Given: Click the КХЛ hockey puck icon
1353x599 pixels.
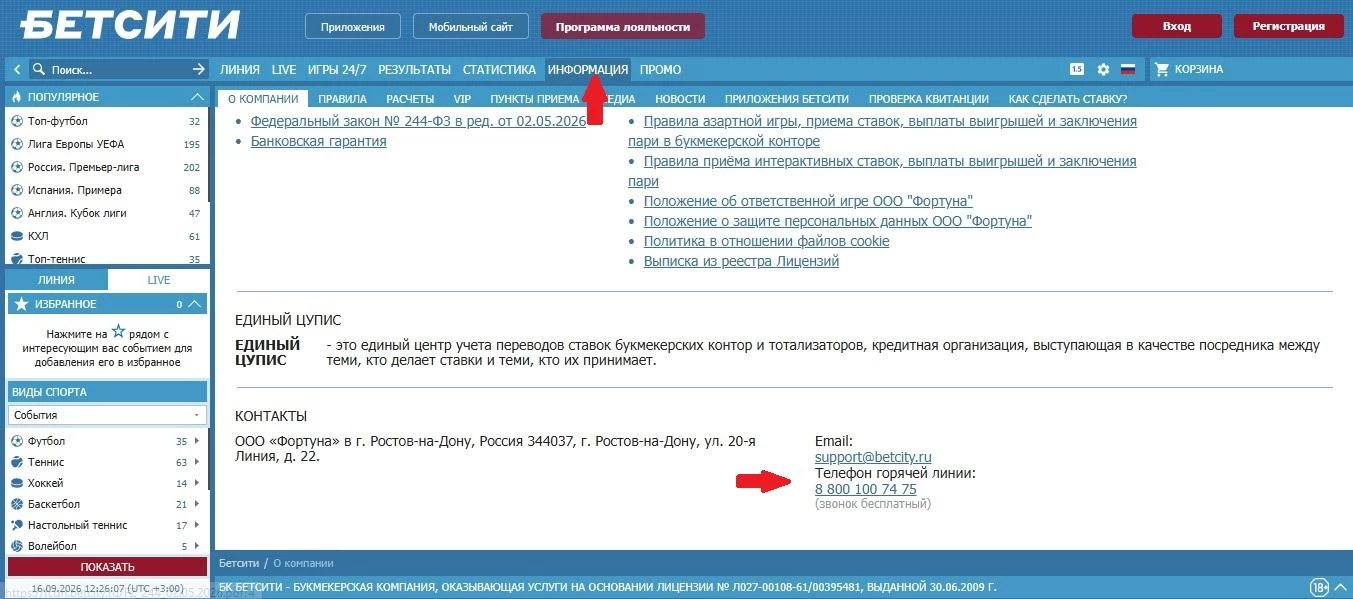Looking at the screenshot, I should (17, 236).
